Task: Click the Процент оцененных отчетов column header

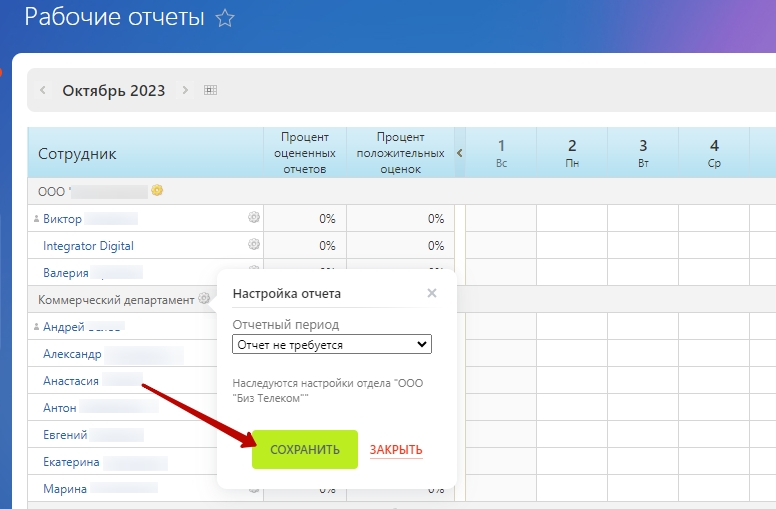Action: [x=304, y=153]
